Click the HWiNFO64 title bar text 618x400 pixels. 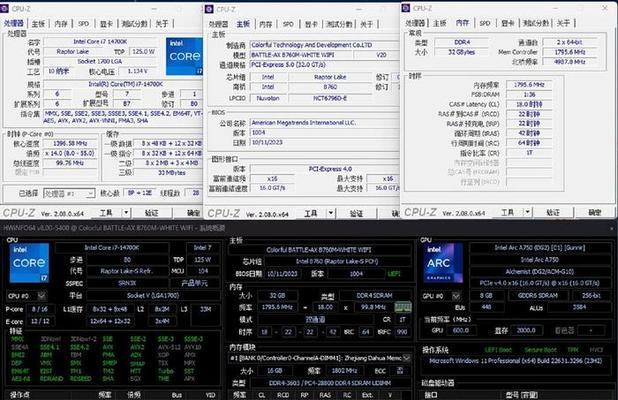[114, 228]
